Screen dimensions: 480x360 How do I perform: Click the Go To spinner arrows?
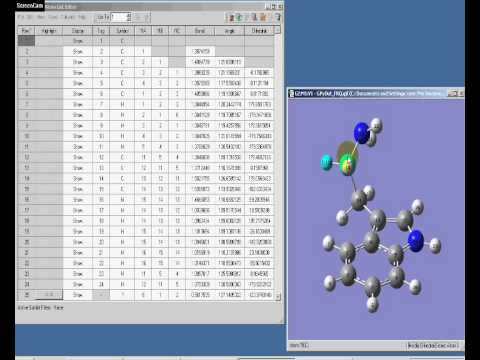tap(129, 17)
